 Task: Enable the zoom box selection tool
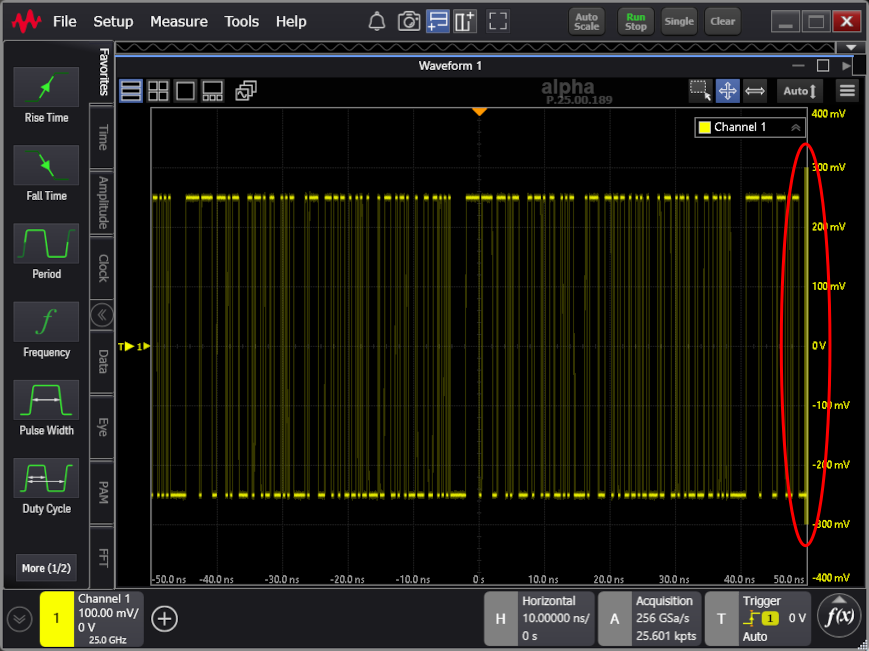[701, 91]
